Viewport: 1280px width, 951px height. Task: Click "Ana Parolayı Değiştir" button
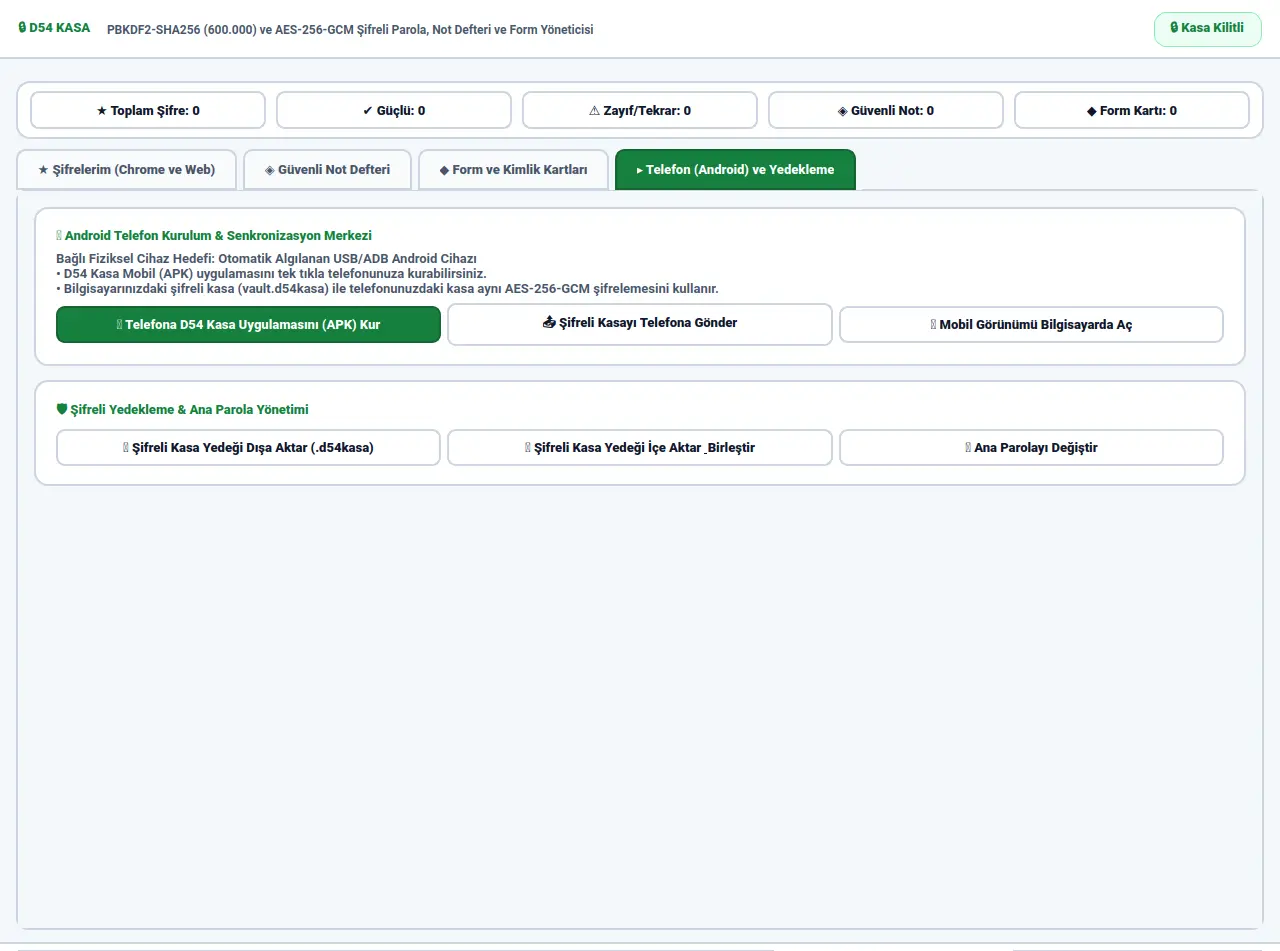1031,448
